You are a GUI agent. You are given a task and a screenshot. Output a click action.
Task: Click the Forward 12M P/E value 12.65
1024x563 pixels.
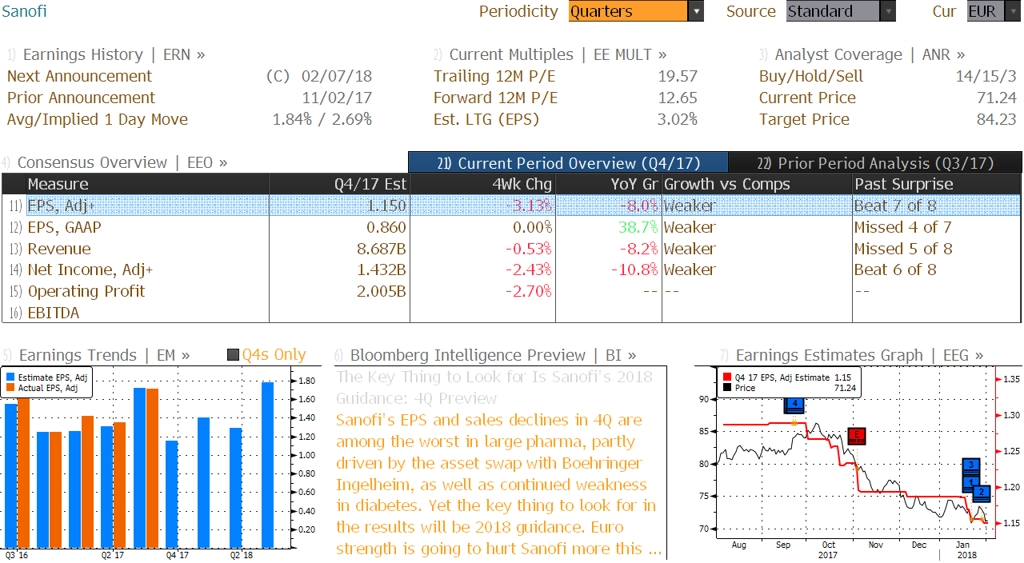click(677, 98)
